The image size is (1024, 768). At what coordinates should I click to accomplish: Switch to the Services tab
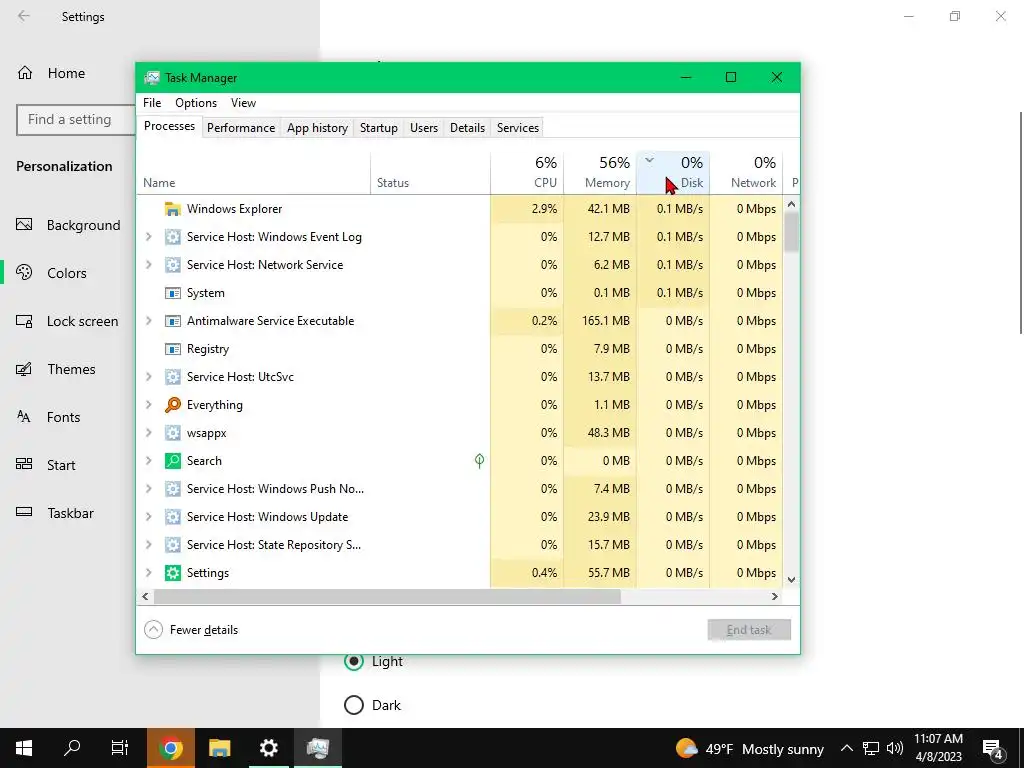click(x=518, y=128)
